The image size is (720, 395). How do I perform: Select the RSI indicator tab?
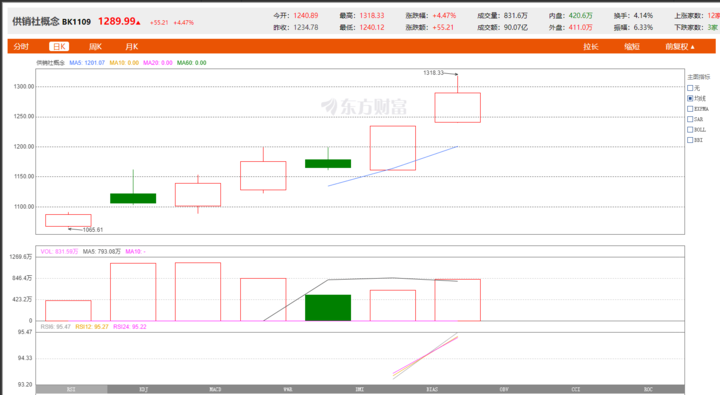[x=72, y=389]
